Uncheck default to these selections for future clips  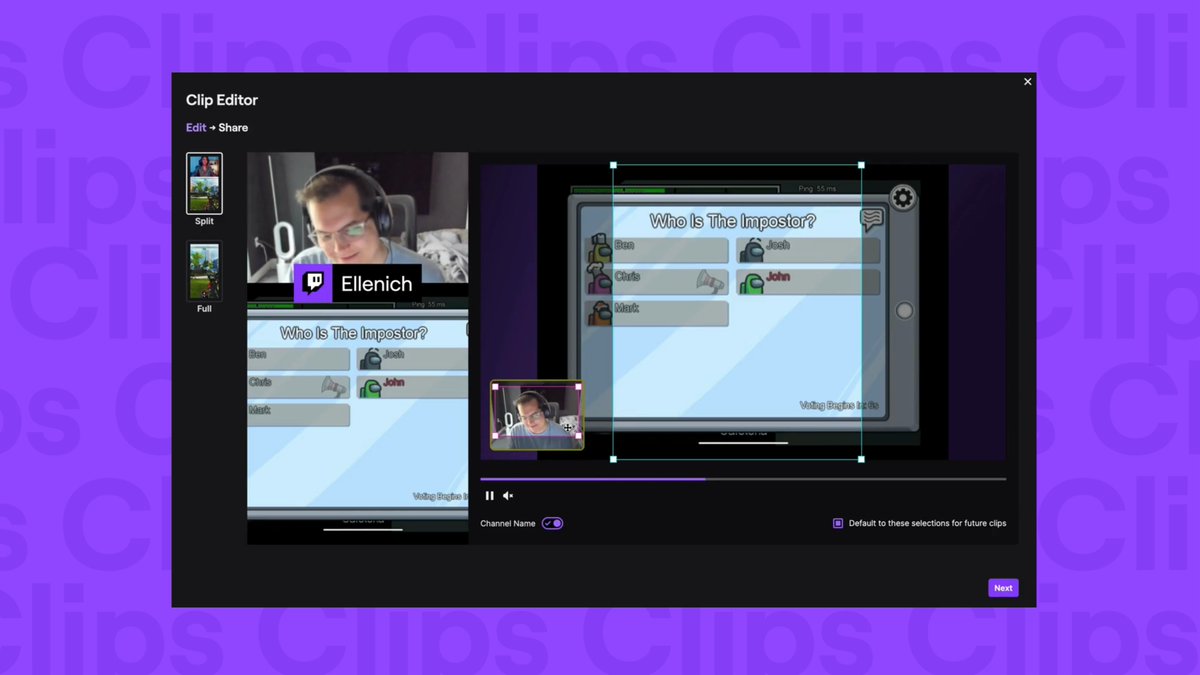(x=838, y=523)
